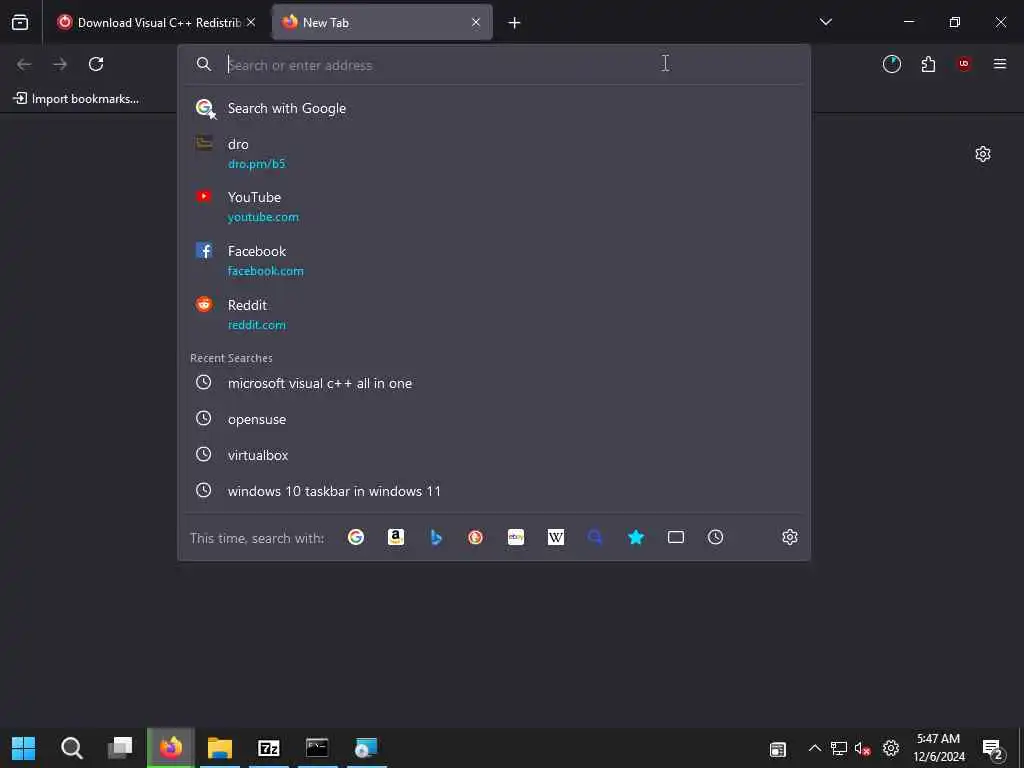The width and height of the screenshot is (1024, 768).
Task: Search this time with Google icon
Action: click(x=356, y=537)
